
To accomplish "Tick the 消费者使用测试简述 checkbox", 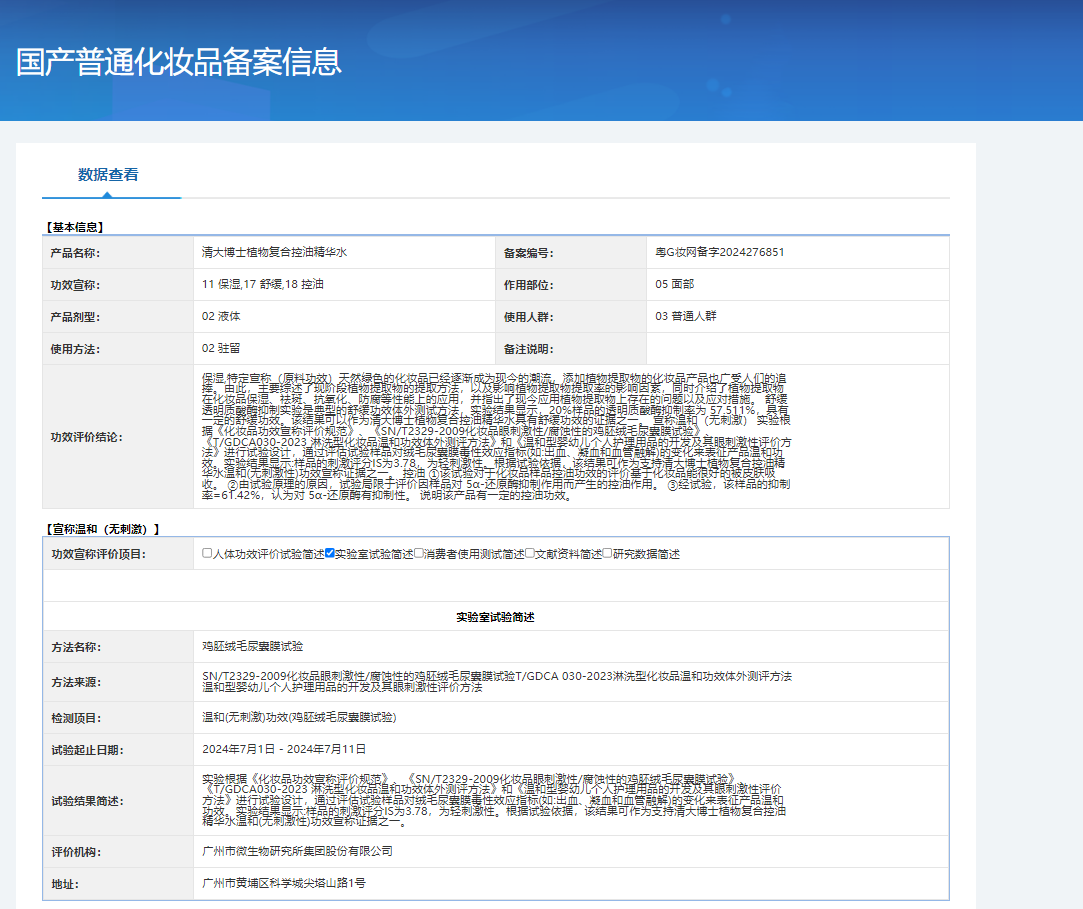I will click(x=419, y=553).
